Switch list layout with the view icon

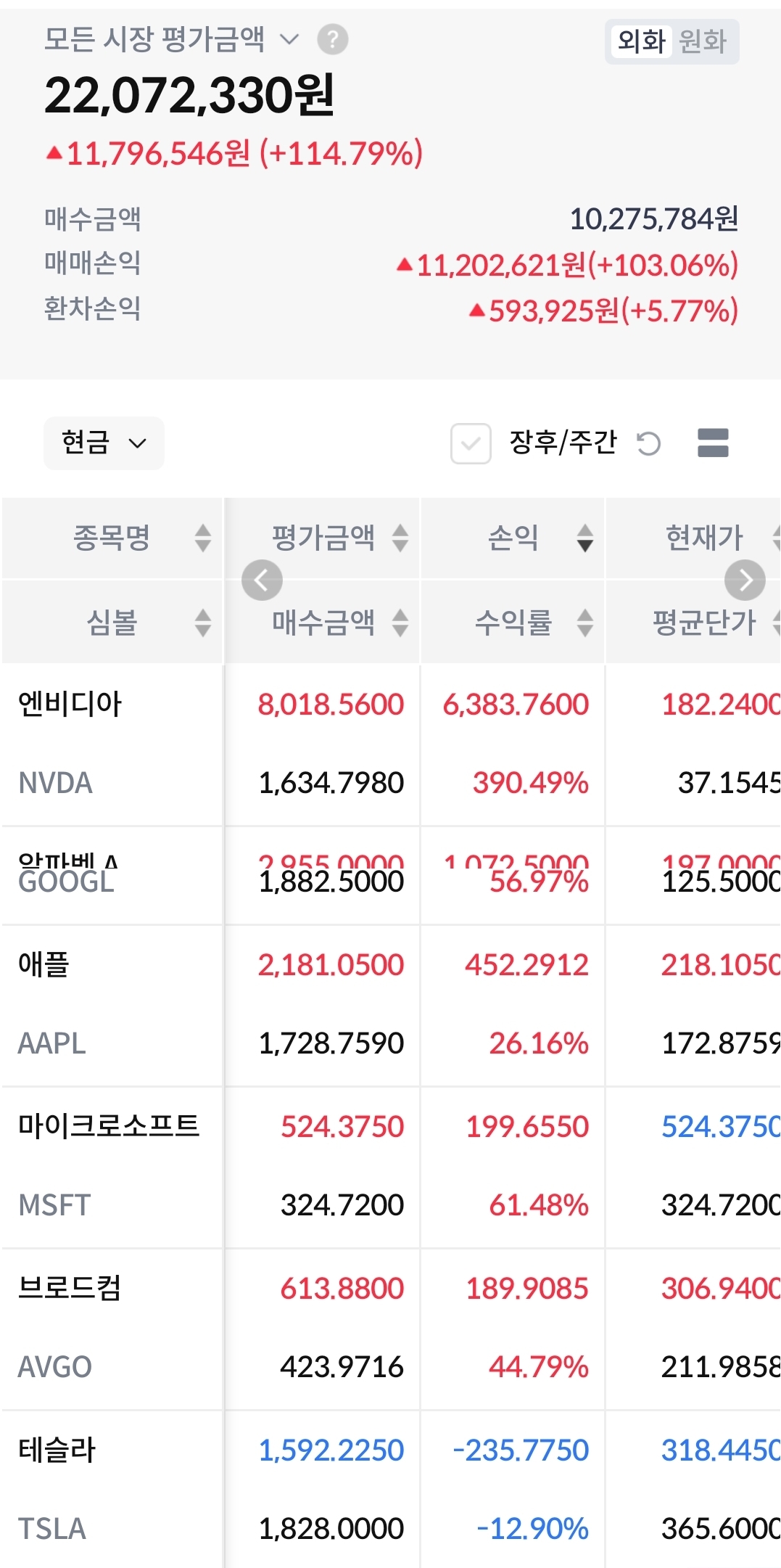coord(713,443)
